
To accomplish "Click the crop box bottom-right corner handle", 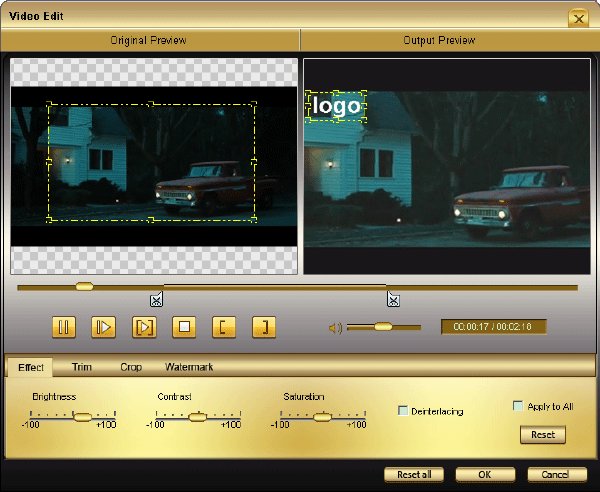I will point(254,219).
